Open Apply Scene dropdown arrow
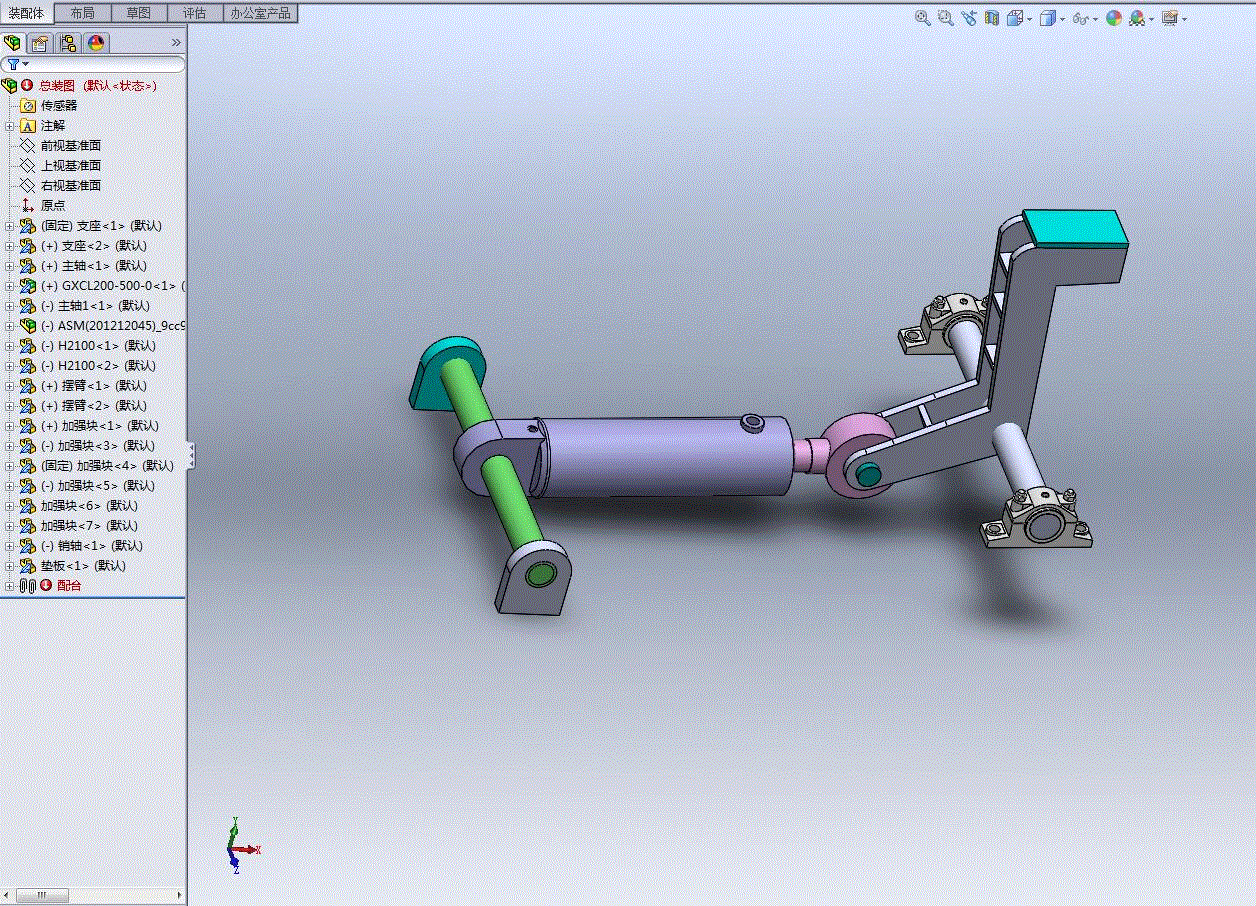1256x906 pixels. tap(1151, 19)
